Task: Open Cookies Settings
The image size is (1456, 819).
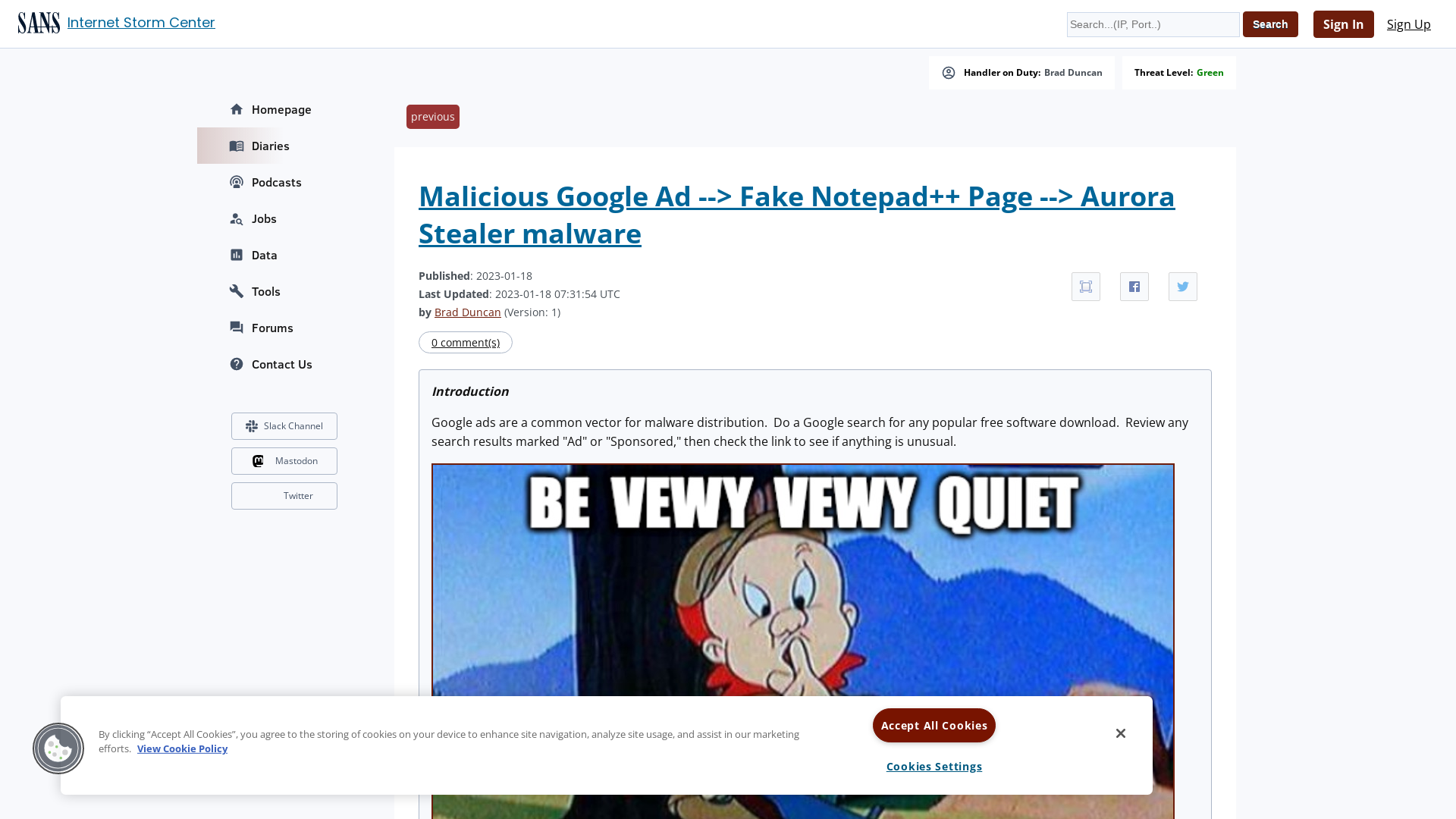Action: 934,767
